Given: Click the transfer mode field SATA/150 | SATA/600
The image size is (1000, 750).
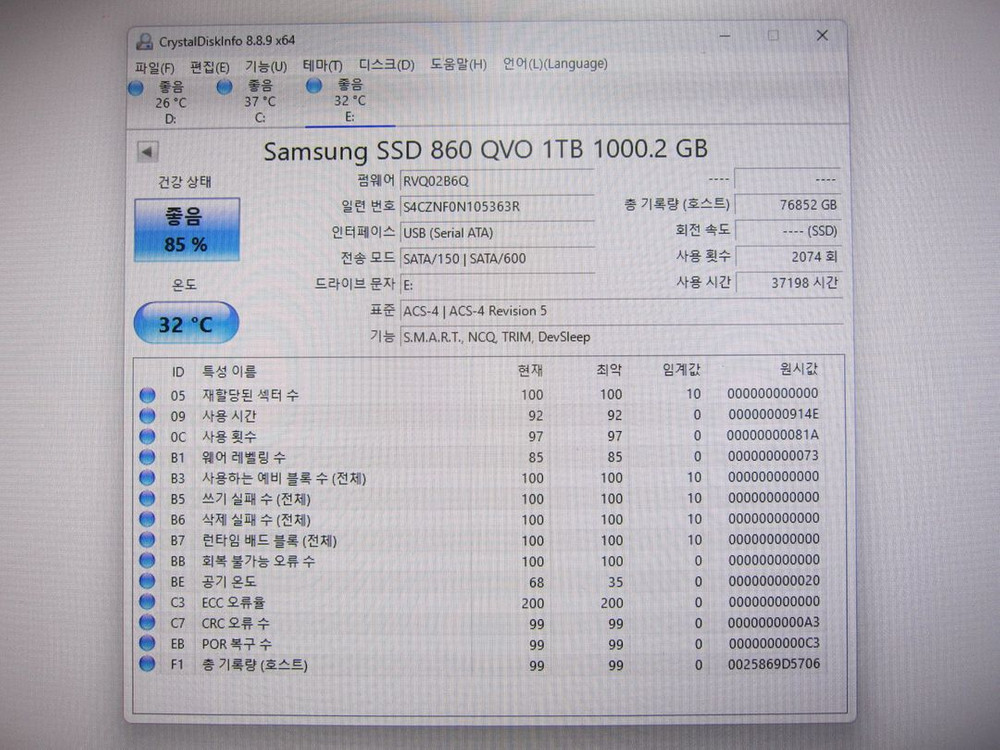Looking at the screenshot, I should (x=497, y=258).
